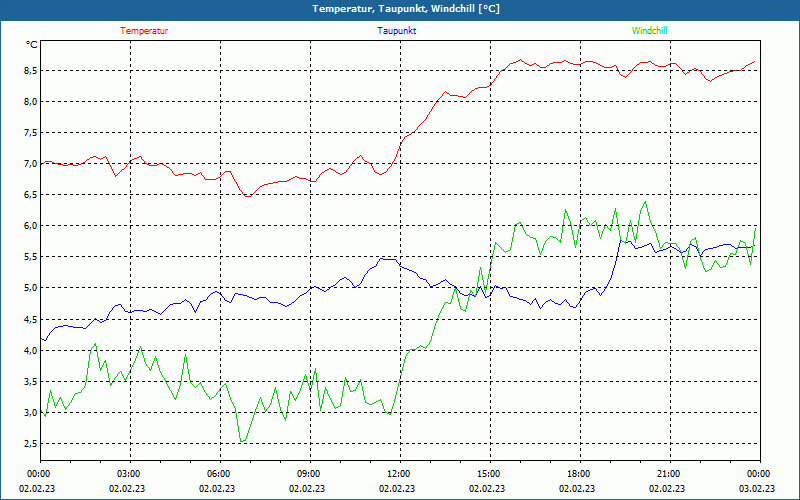800x500 pixels.
Task: Click the '02.02.23' date under 09:00
Action: coord(307,488)
